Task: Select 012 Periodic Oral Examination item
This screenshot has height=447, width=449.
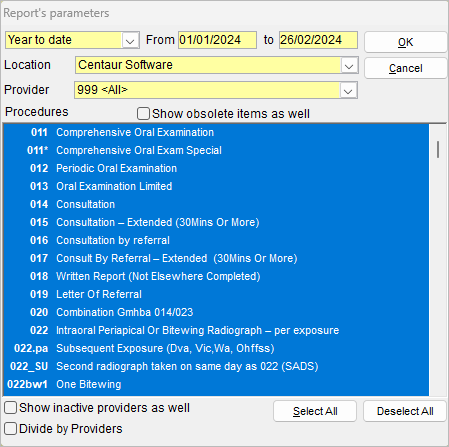Action: 216,168
